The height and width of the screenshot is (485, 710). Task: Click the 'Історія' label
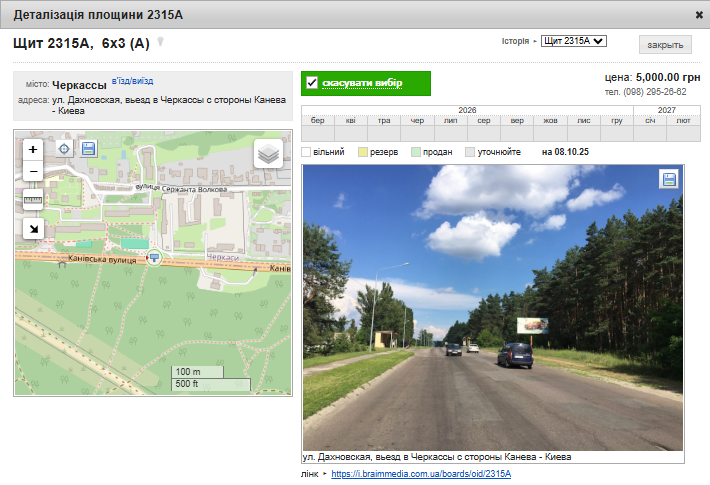coord(515,41)
